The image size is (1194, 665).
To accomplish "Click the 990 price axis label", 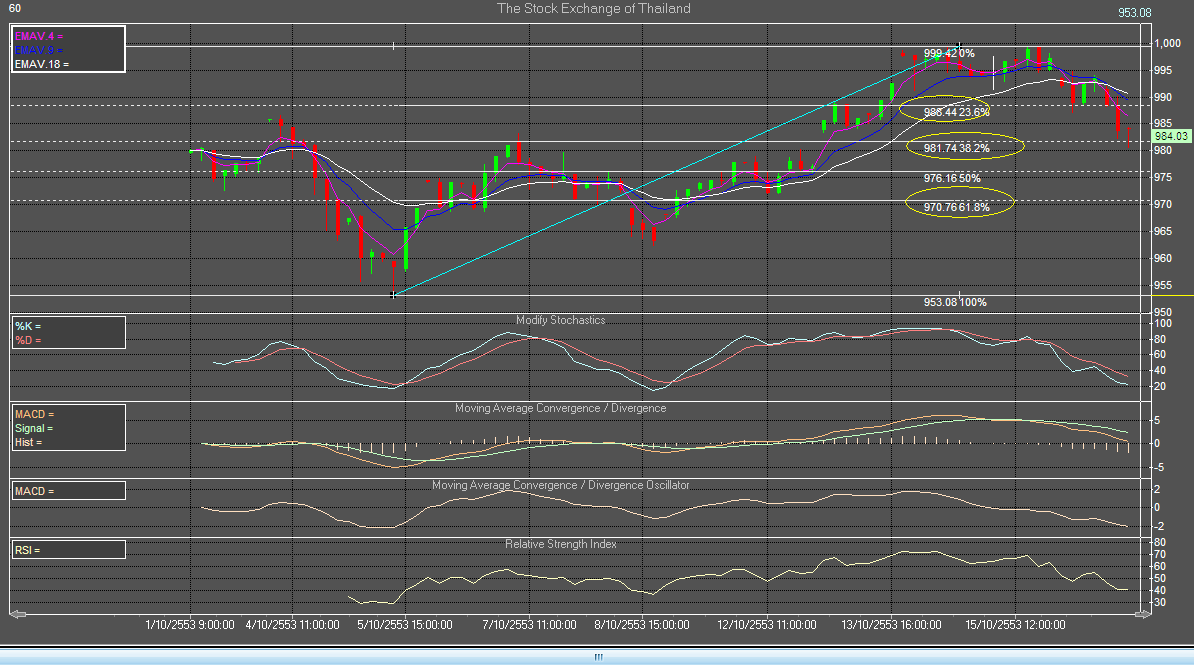I will [1162, 97].
